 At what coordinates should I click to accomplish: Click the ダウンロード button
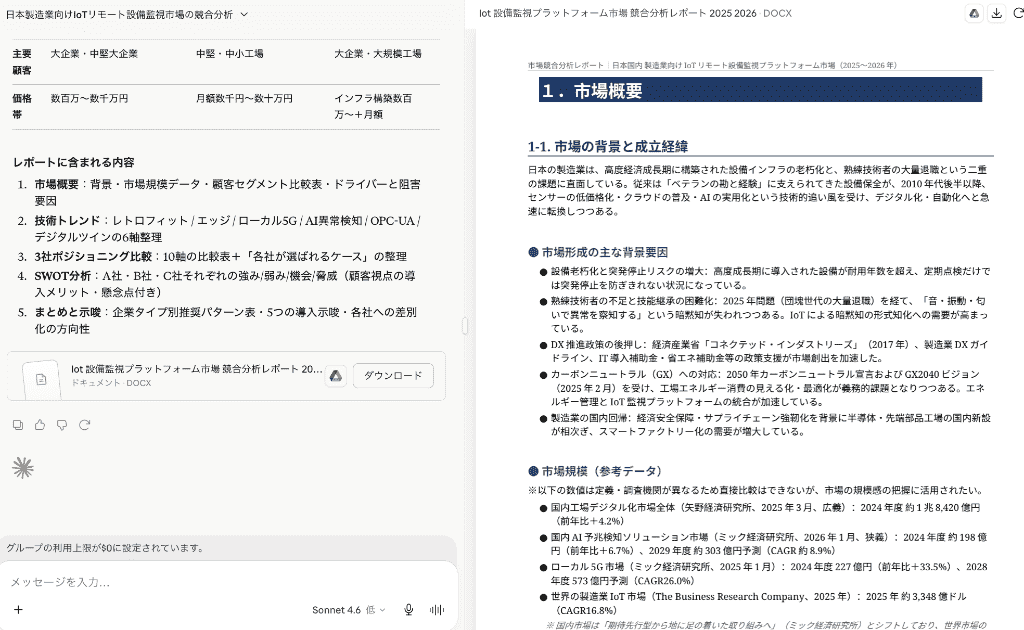pyautogui.click(x=393, y=375)
